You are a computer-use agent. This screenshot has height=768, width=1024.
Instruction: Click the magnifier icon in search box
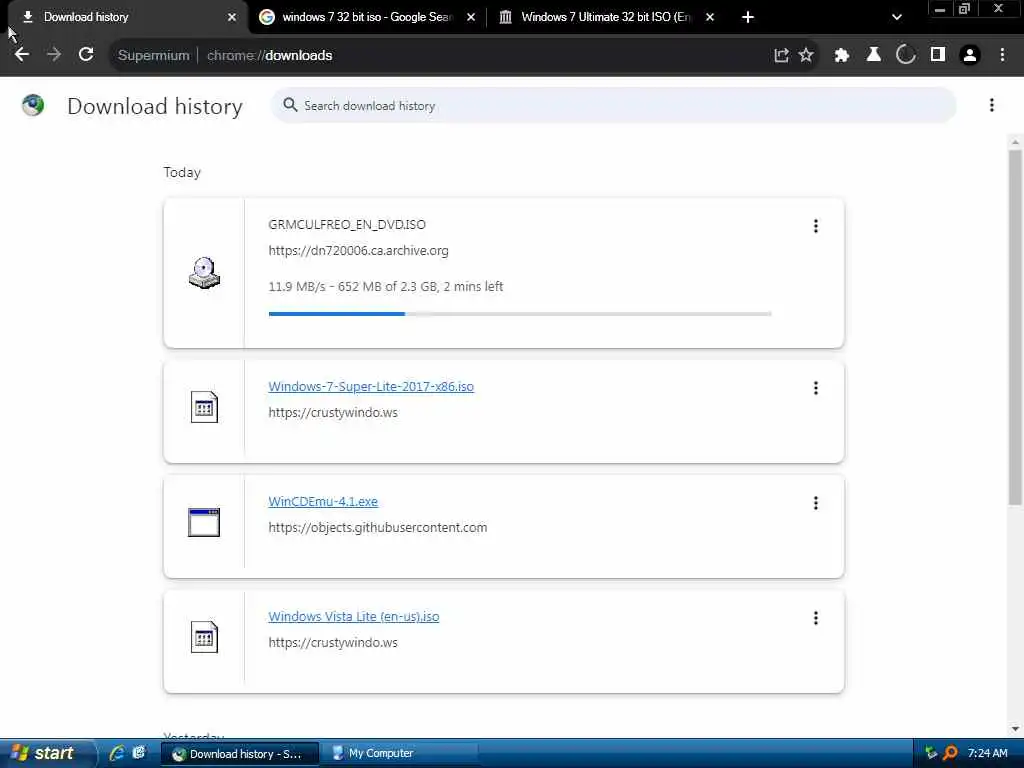pos(290,105)
